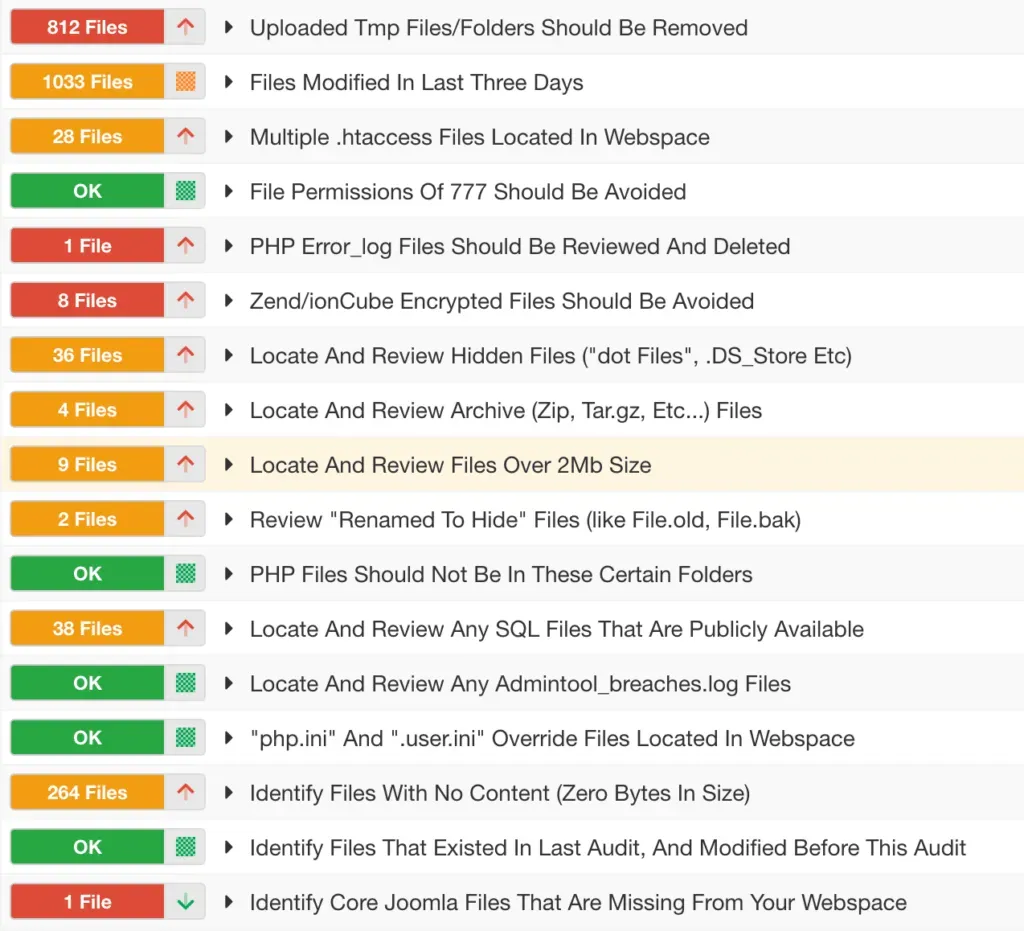Click the up arrow next to the "38 Files" badge
The width and height of the screenshot is (1024, 931).
187,628
